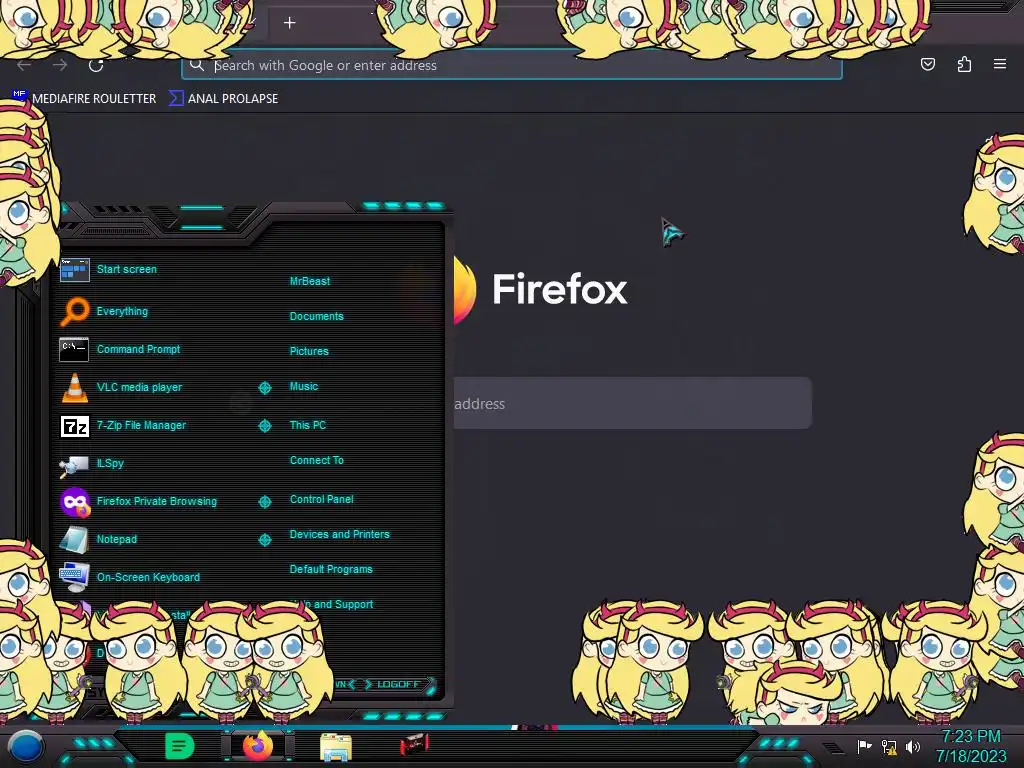Viewport: 1024px width, 768px height.
Task: Open Music from start menu
Action: [304, 387]
